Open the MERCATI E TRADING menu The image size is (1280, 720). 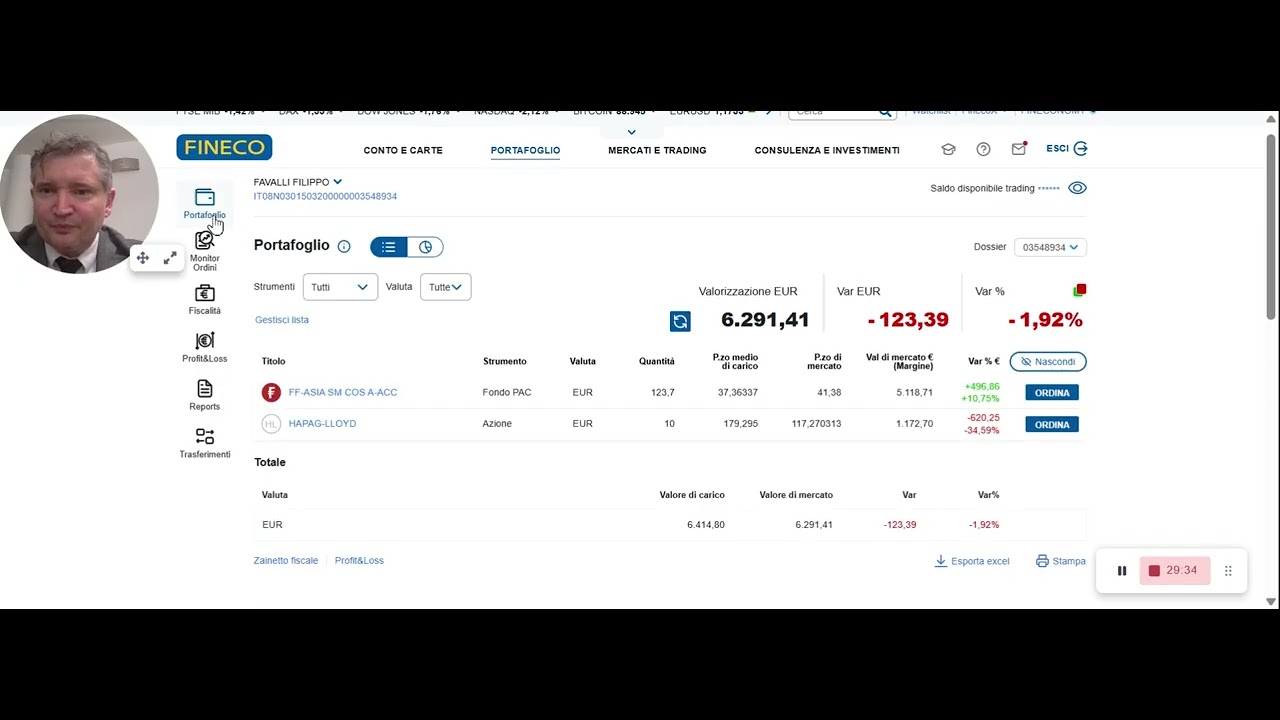657,150
